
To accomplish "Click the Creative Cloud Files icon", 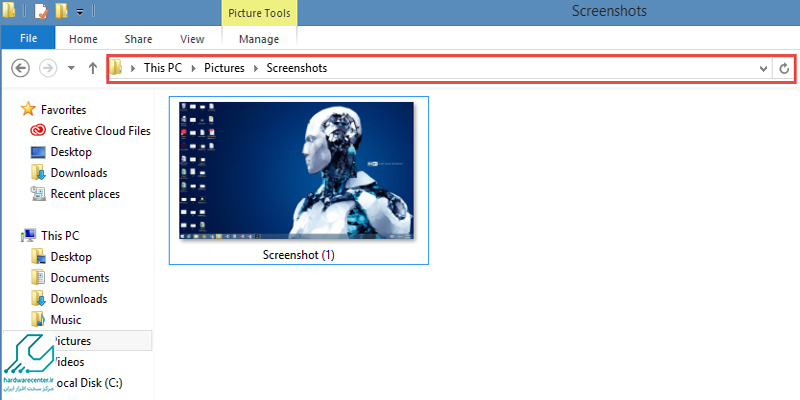I will [38, 131].
